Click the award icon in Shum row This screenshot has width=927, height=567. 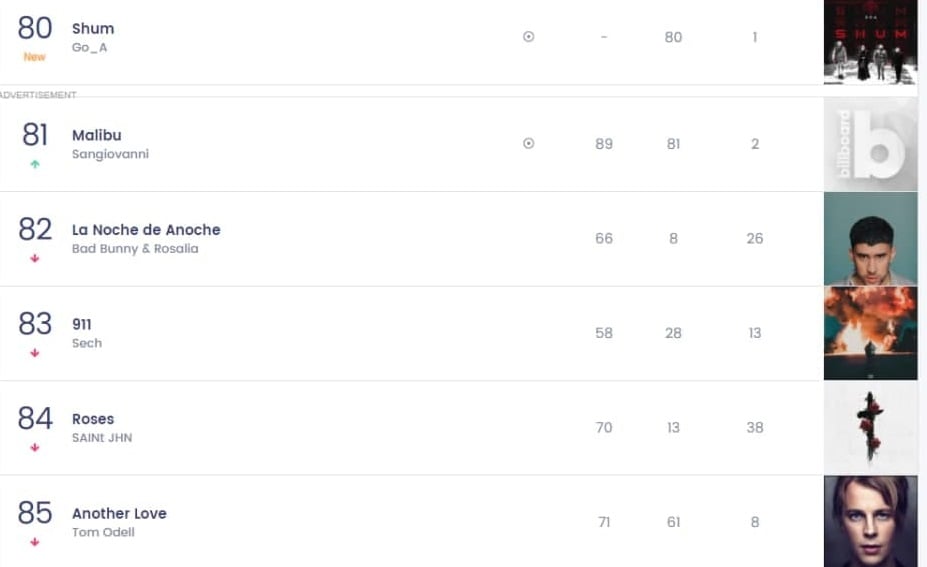tap(529, 37)
